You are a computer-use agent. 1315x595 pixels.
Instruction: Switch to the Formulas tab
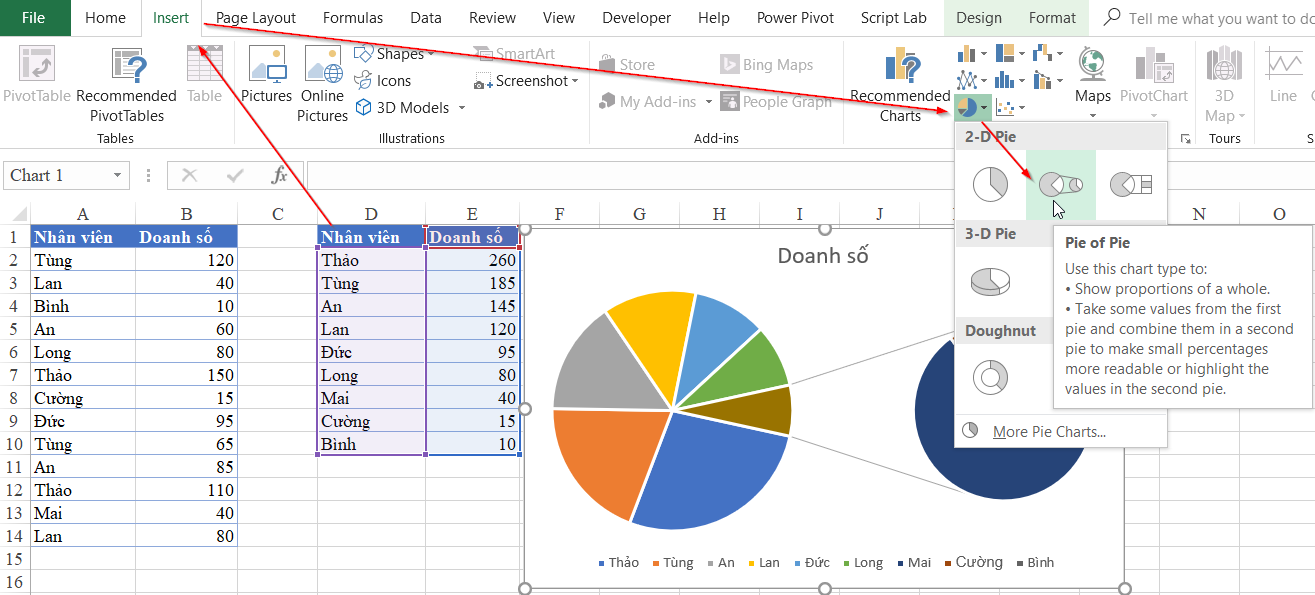coord(353,18)
